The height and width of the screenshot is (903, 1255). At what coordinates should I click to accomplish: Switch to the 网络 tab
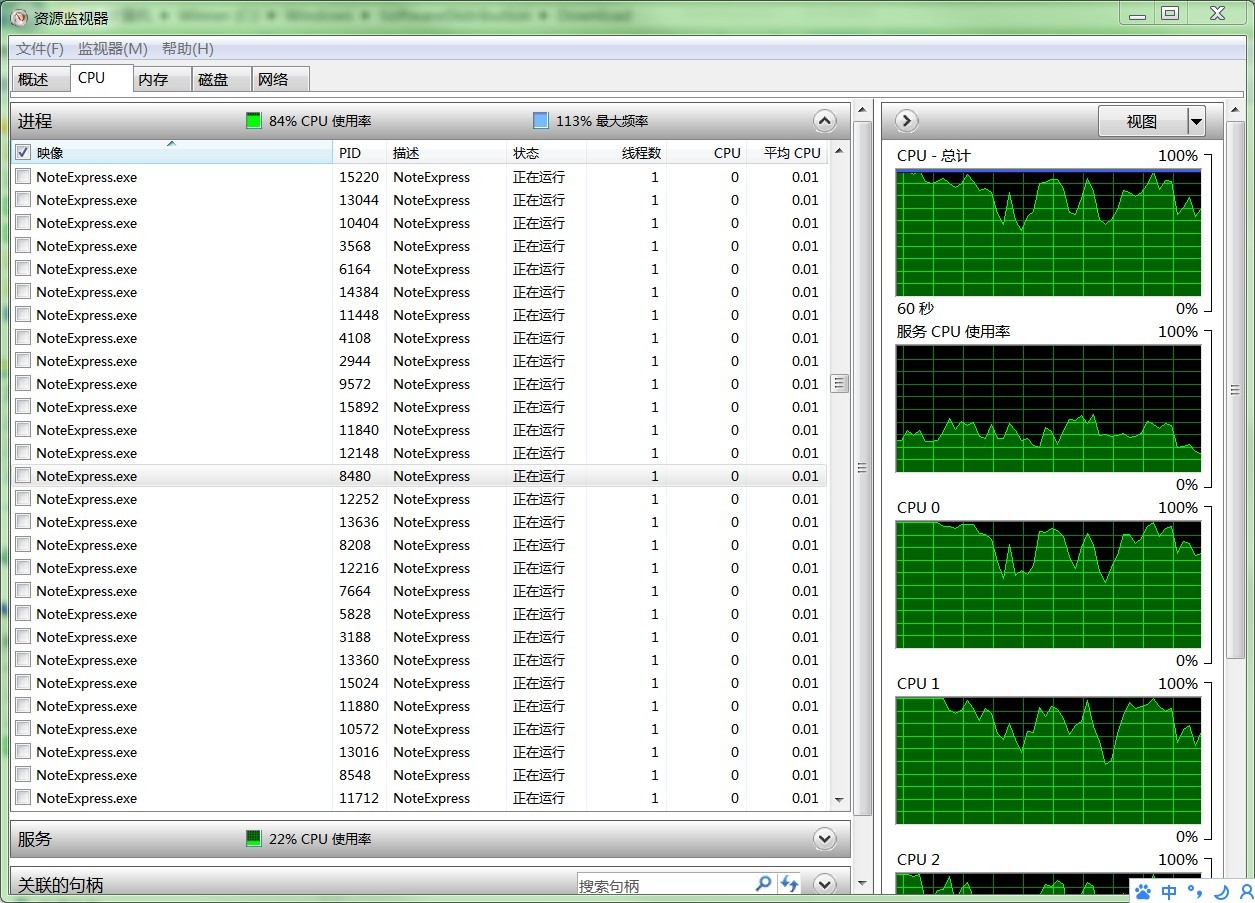coord(280,79)
